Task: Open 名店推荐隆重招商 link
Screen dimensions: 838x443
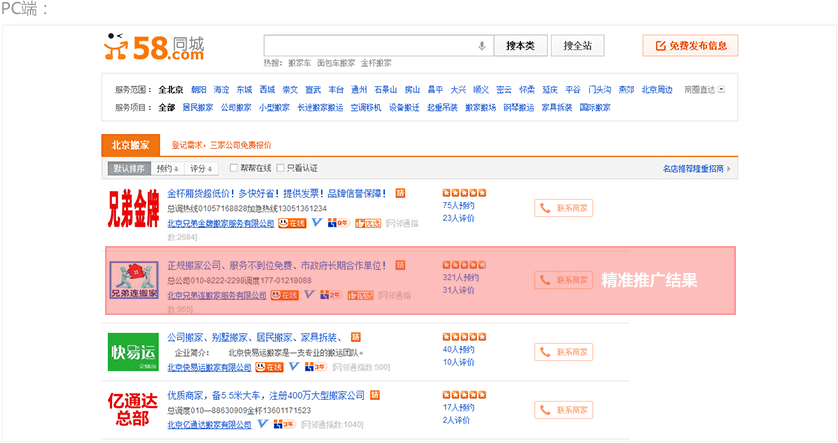Action: click(696, 168)
